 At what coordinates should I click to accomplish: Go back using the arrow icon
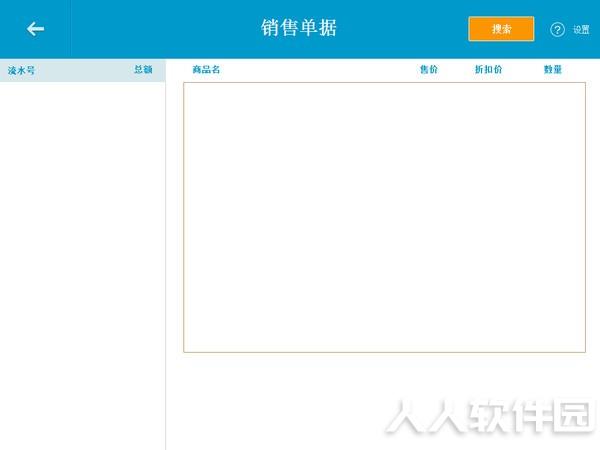pos(36,29)
